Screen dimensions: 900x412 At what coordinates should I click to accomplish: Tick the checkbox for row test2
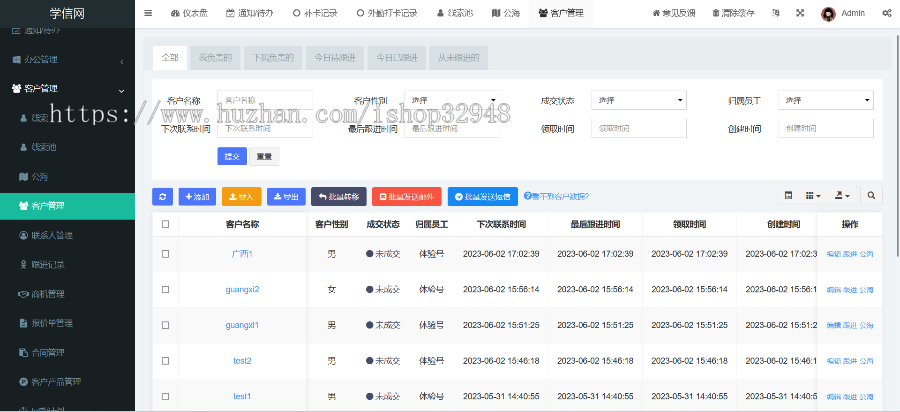[165, 360]
